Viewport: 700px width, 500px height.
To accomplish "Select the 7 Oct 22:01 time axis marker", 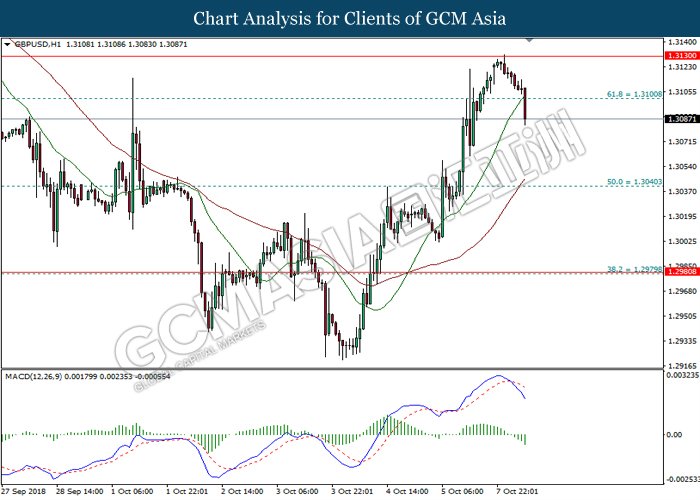I will (517, 491).
